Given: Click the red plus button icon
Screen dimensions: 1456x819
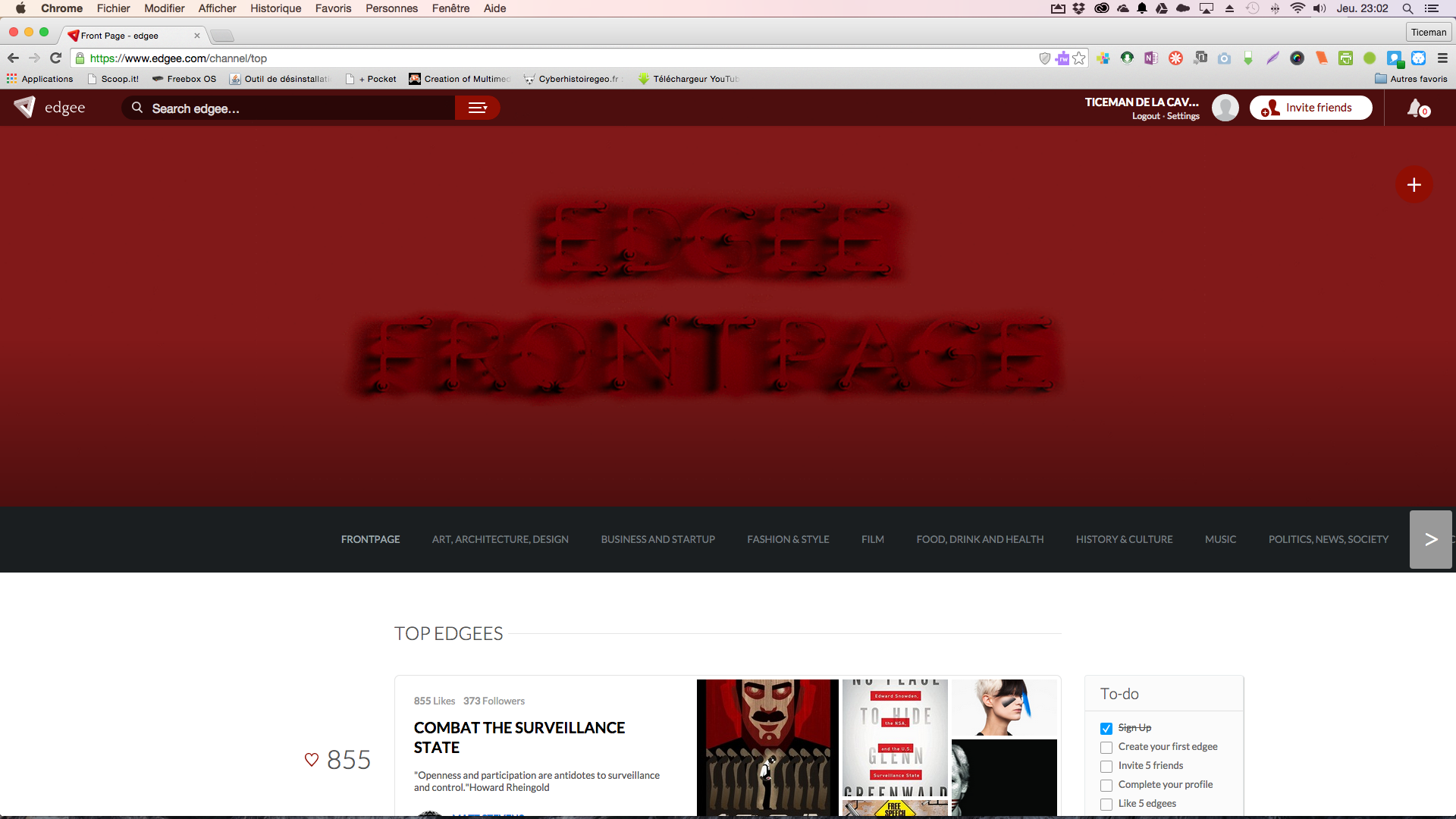Looking at the screenshot, I should (1413, 183).
